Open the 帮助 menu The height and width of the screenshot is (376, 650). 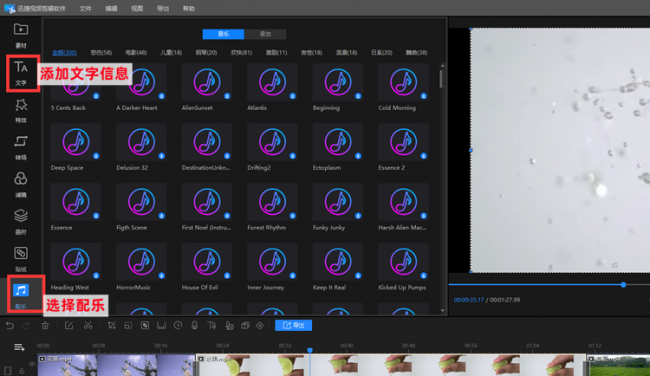pyautogui.click(x=189, y=8)
